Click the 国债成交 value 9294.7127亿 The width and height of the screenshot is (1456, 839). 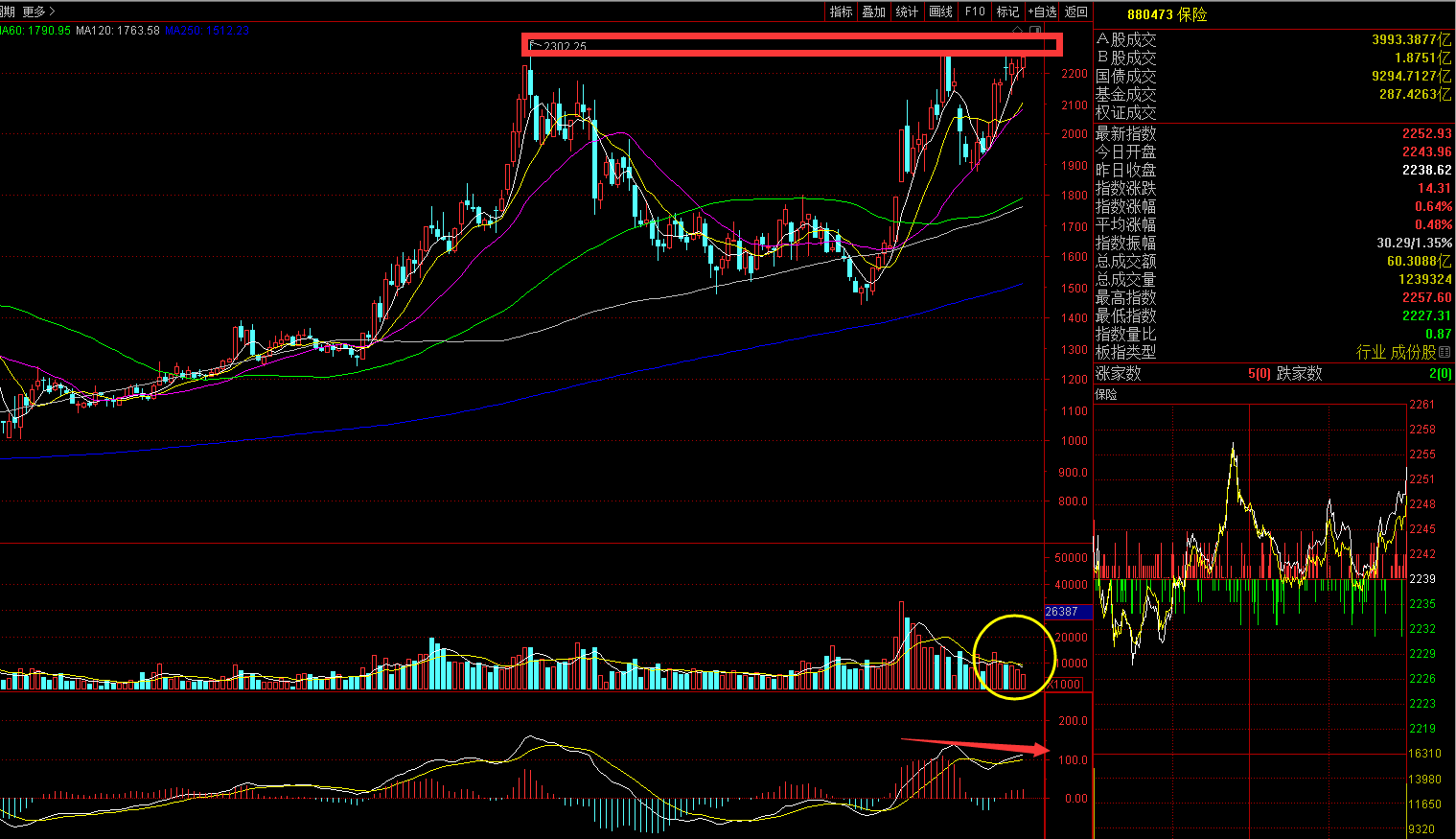click(x=1411, y=76)
